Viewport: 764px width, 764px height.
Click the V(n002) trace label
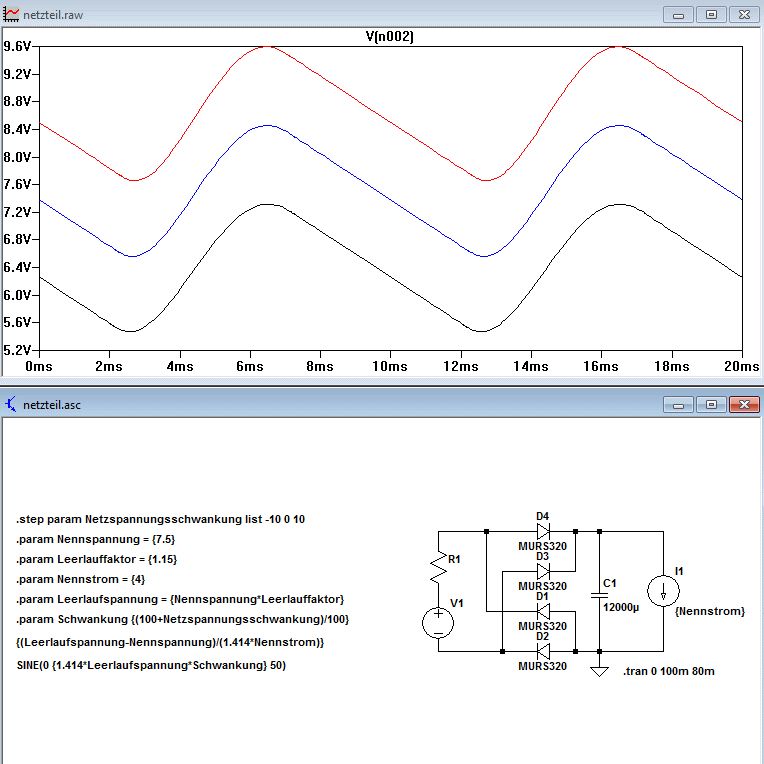click(x=389, y=37)
